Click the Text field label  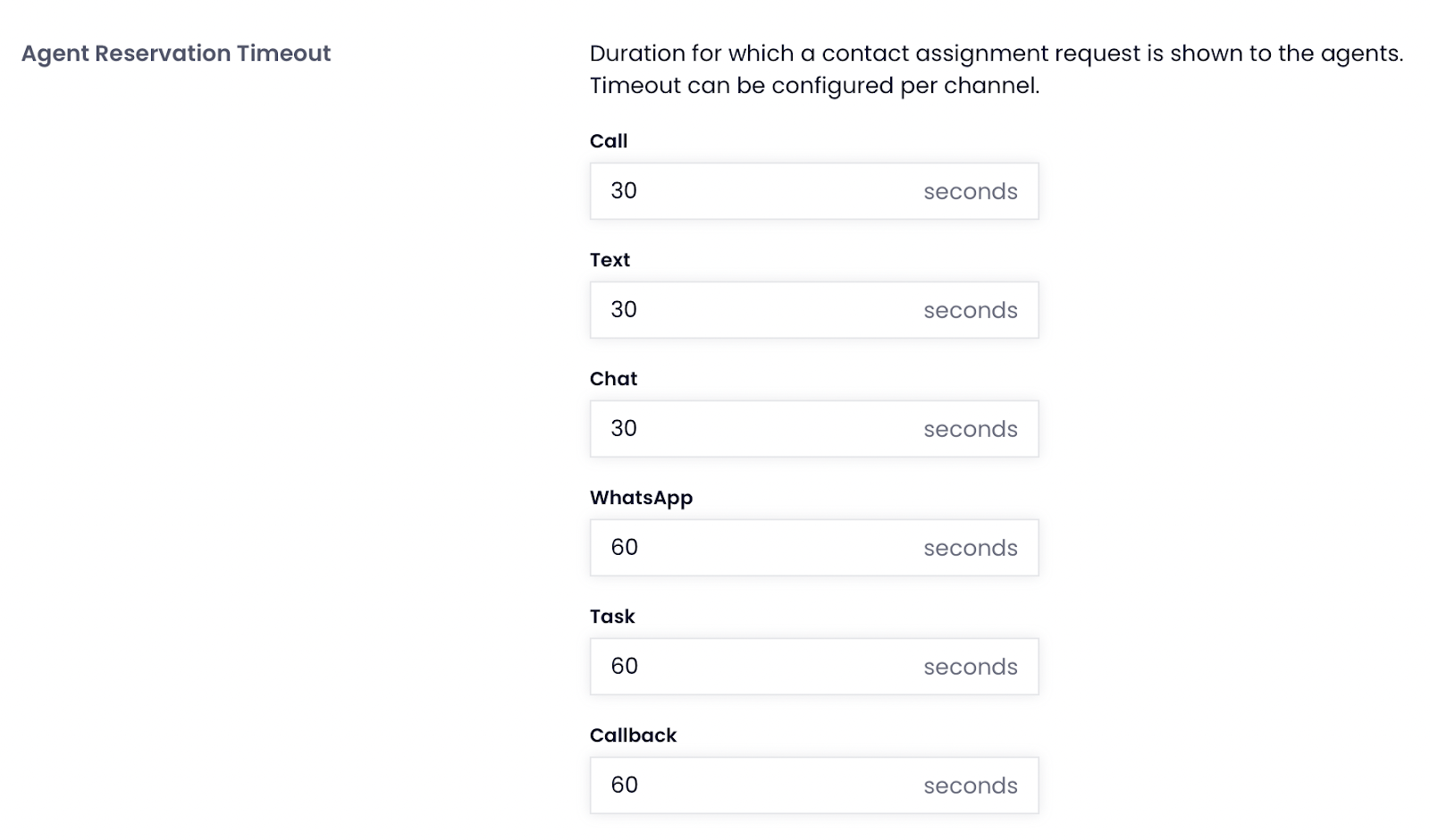[610, 260]
